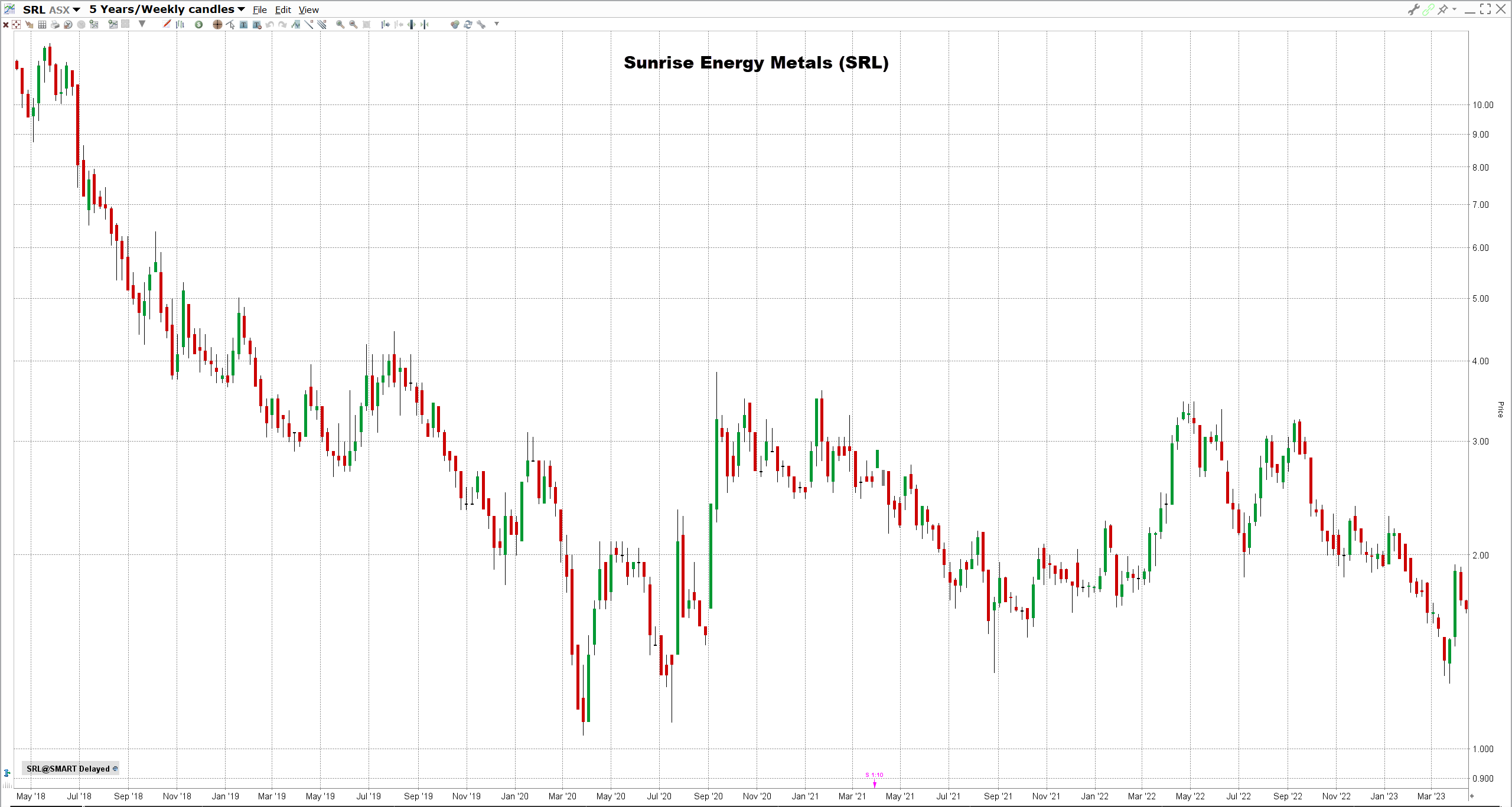
Task: Click the undo arrow icon
Action: [x=269, y=24]
